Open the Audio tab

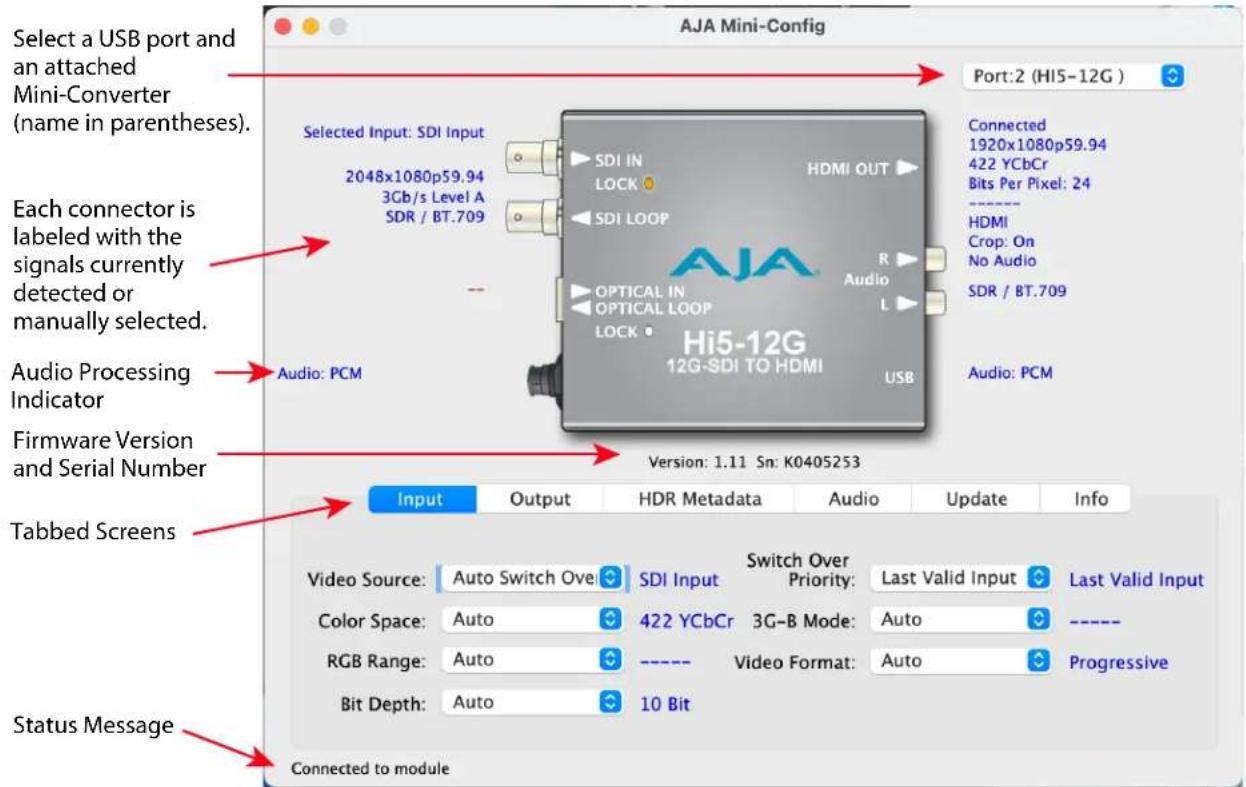(853, 499)
